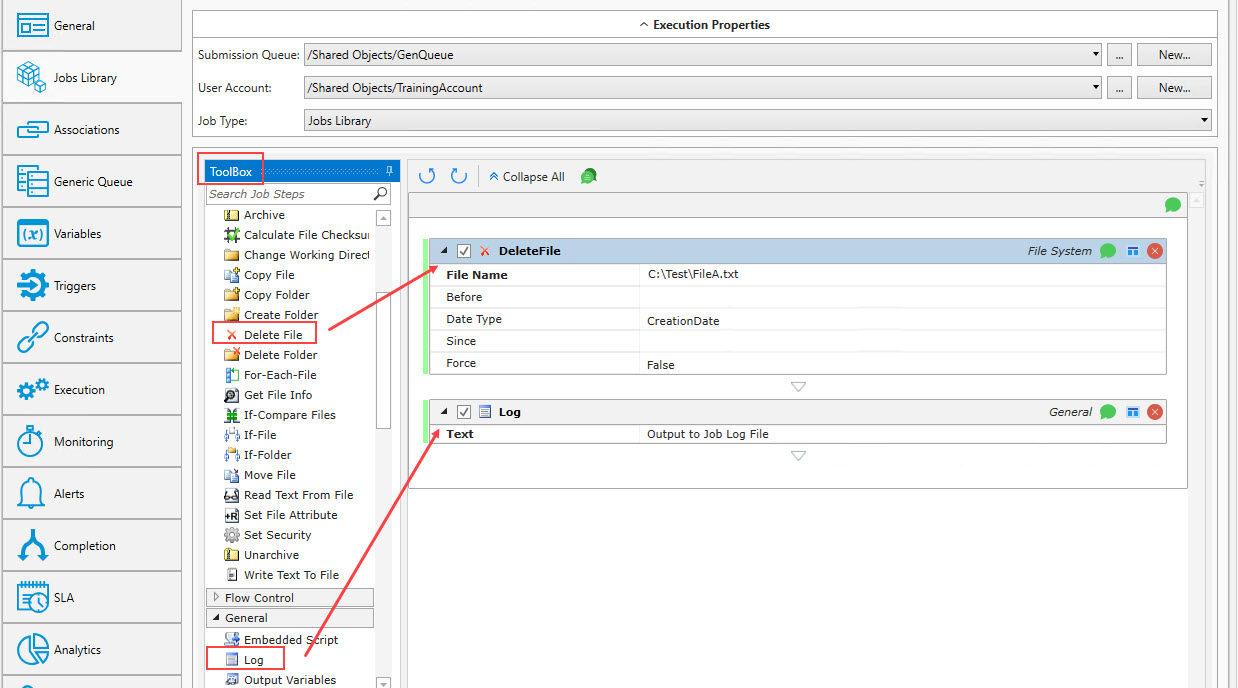
Task: Select Get File Info step in ToolBox
Action: (x=277, y=395)
